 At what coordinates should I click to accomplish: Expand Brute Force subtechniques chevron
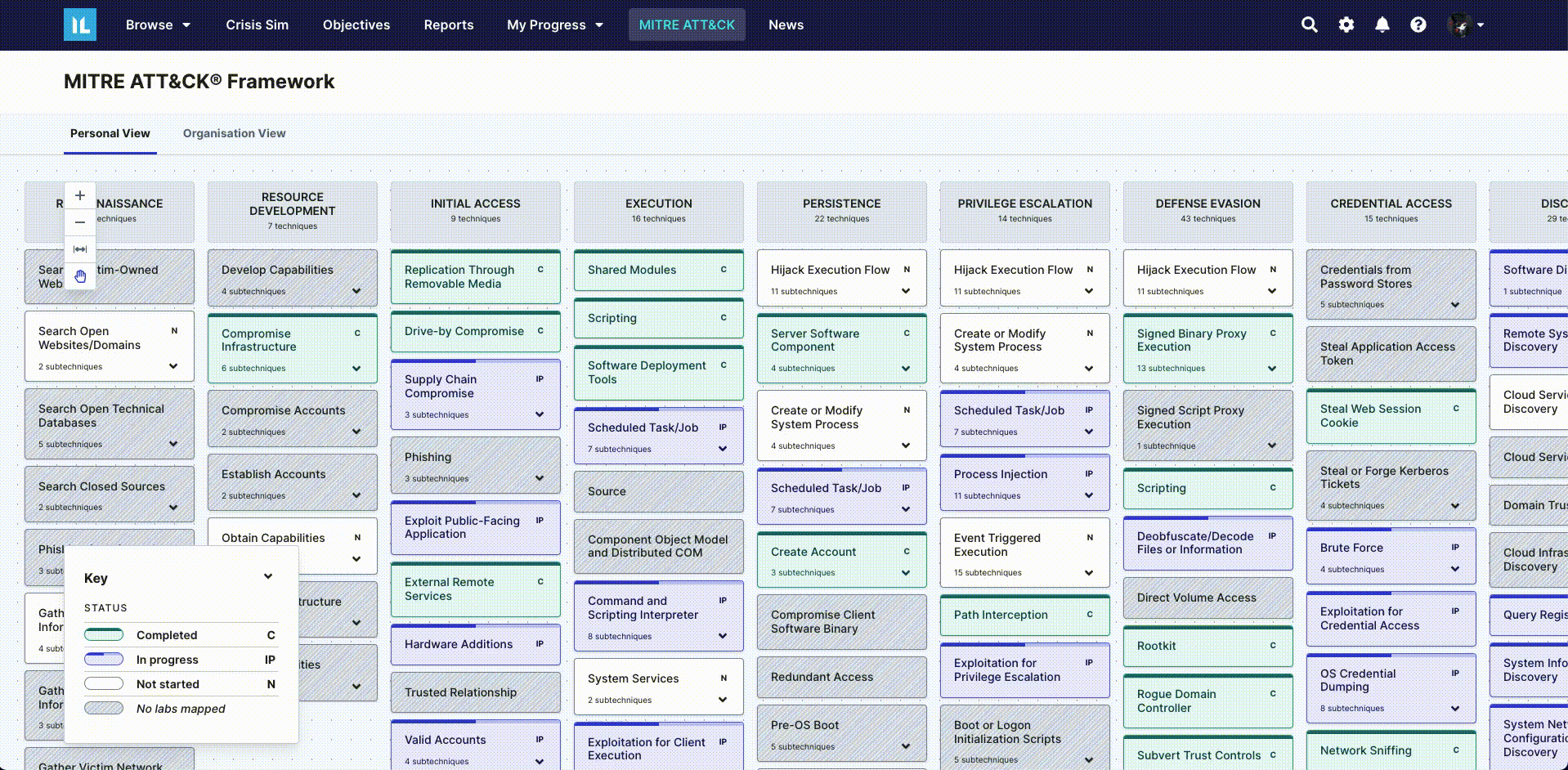1455,569
